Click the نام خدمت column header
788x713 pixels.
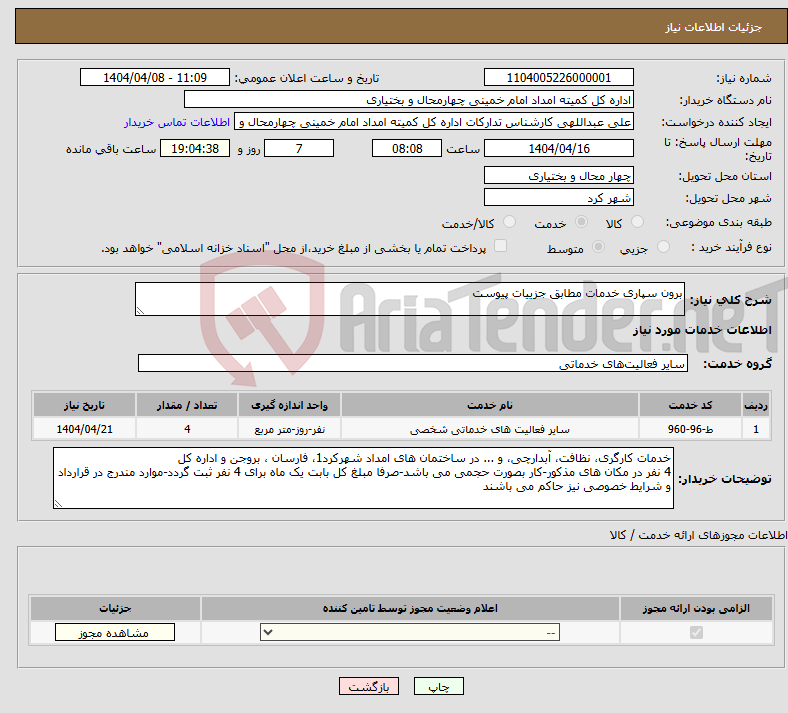[489, 405]
